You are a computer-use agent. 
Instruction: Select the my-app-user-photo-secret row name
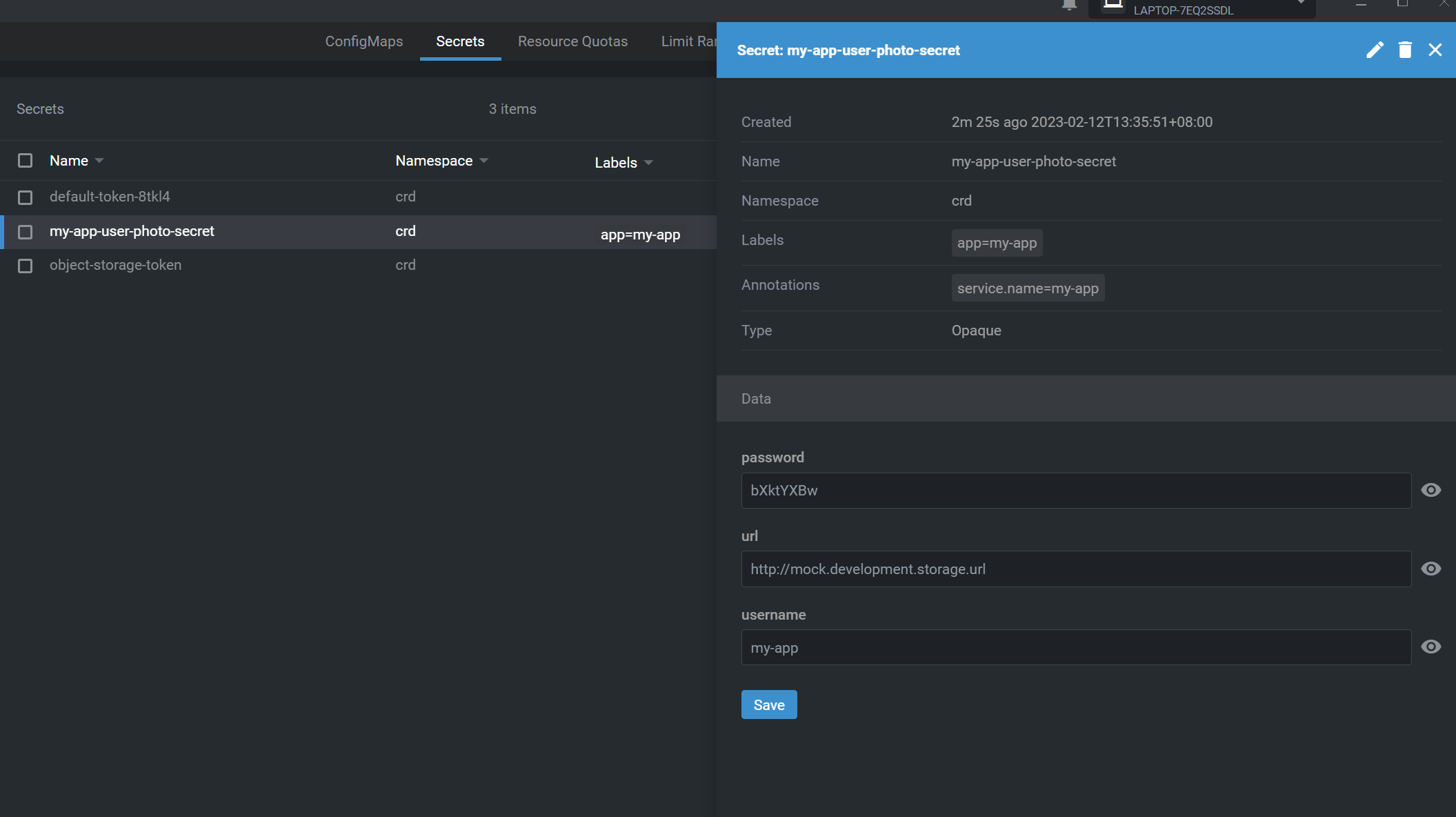click(132, 231)
